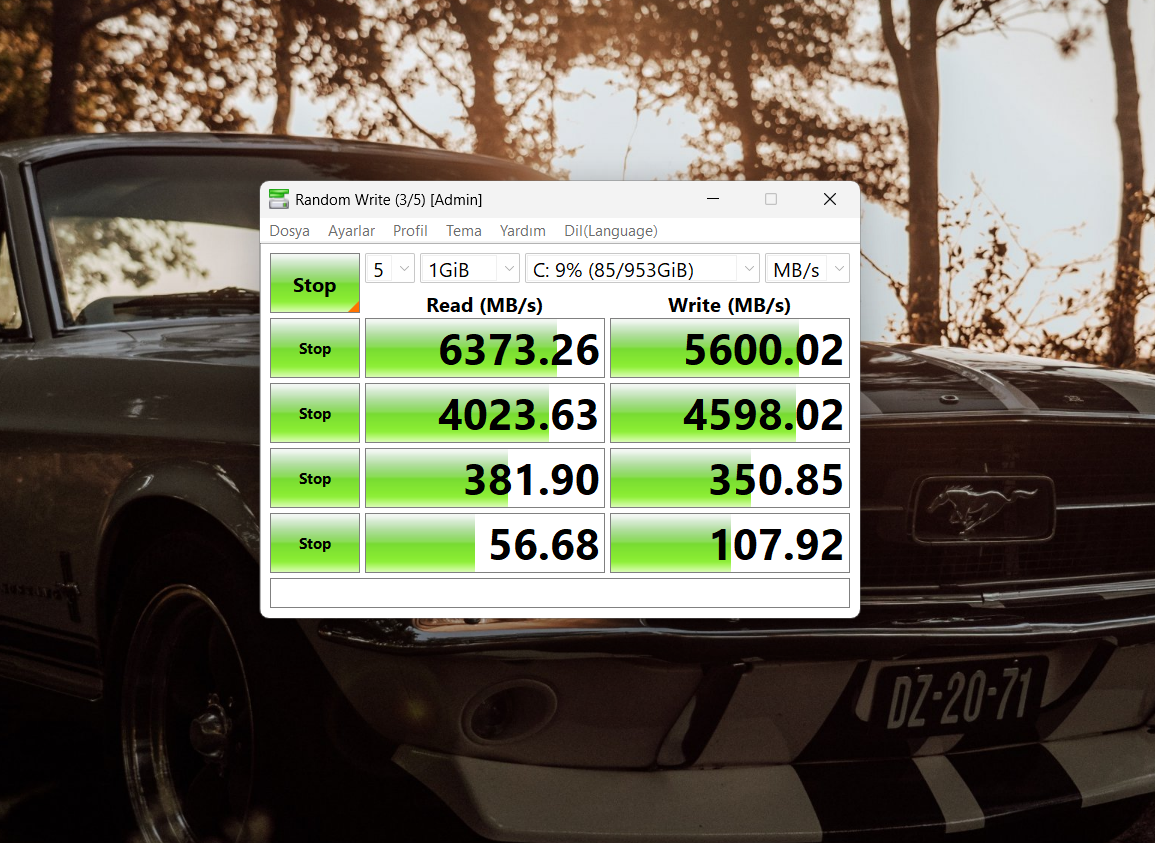Viewport: 1155px width, 843px height.
Task: Click Stop button beside 4023.63 read result
Action: coord(315,413)
